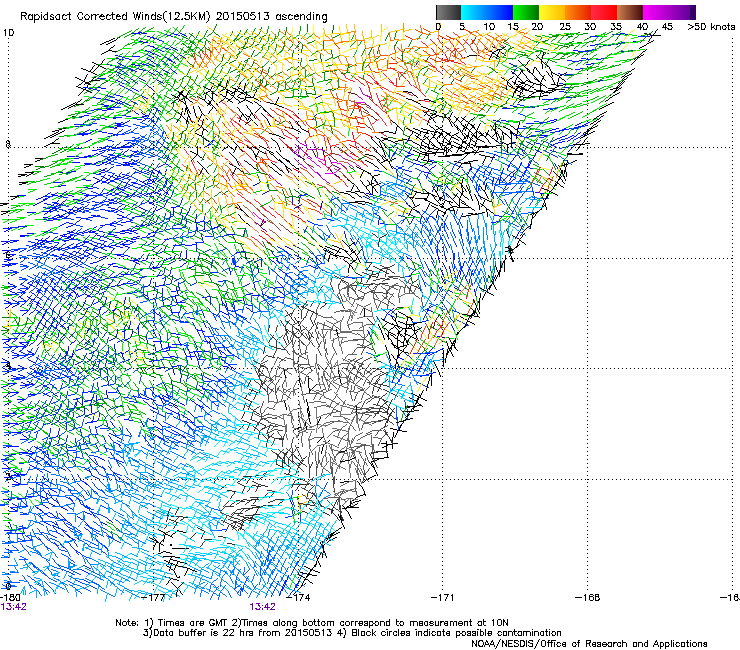Select the yellow 20-25 knots legend swatch
The image size is (740, 650).
pos(552,12)
